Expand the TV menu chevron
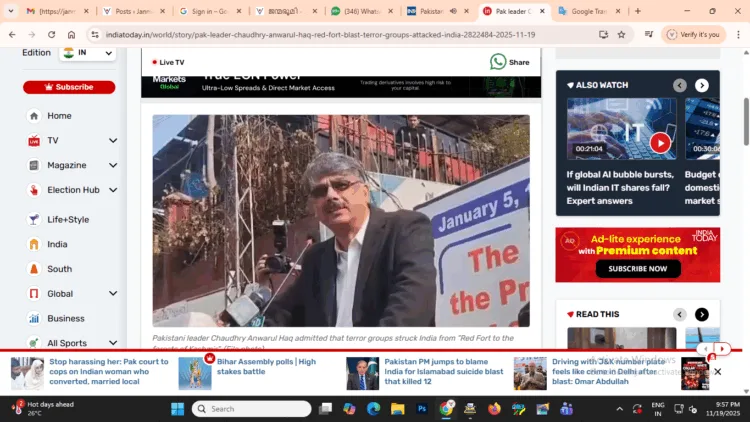The width and height of the screenshot is (750, 422). click(x=113, y=141)
